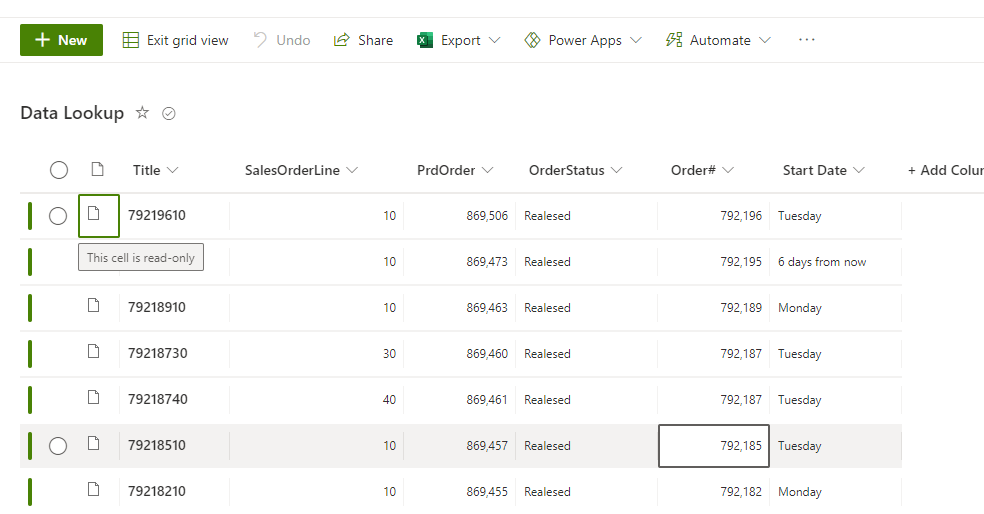Click the Title cell 79218210

(174, 491)
